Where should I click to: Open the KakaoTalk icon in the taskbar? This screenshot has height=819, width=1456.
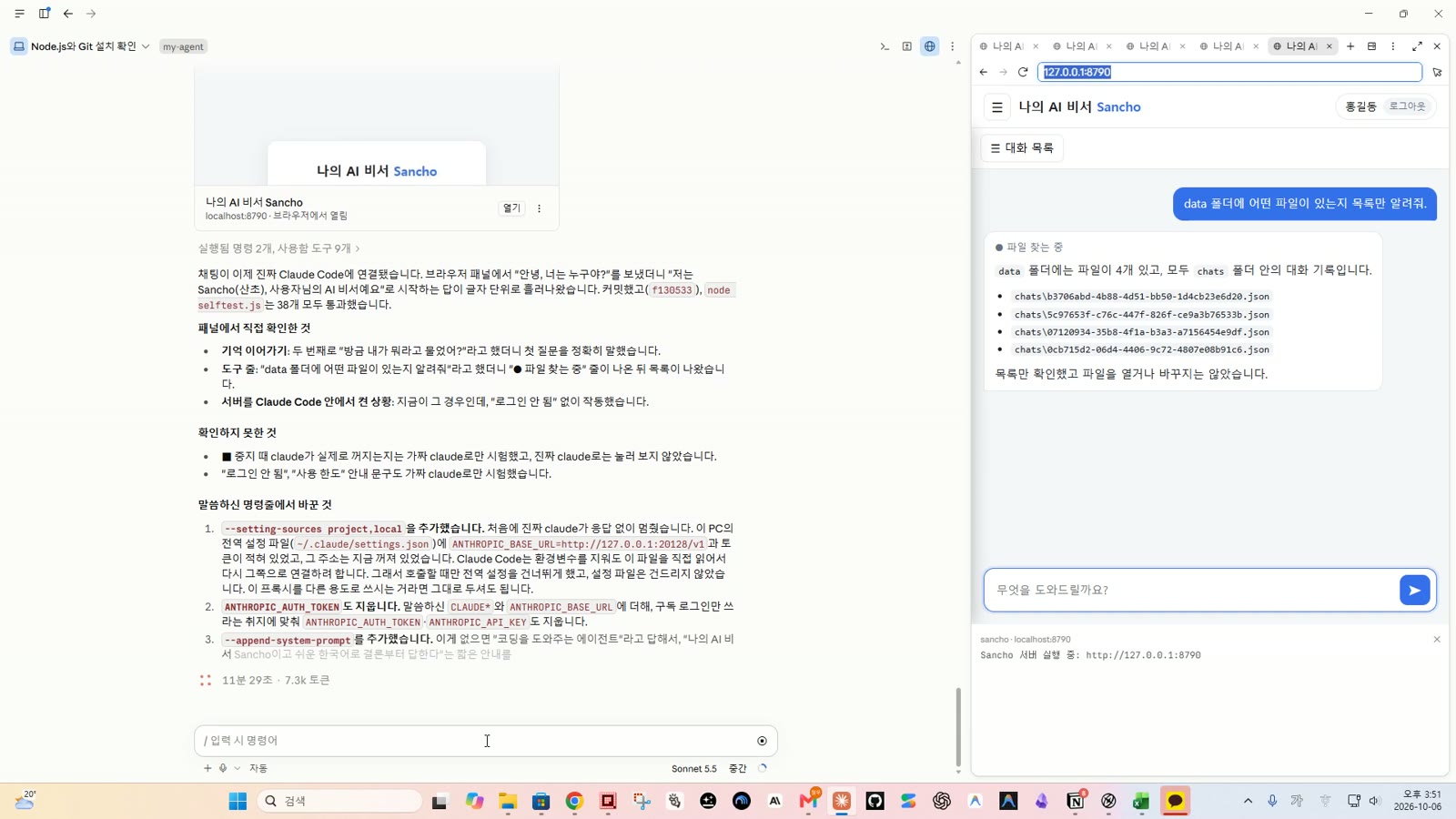coord(1175,801)
